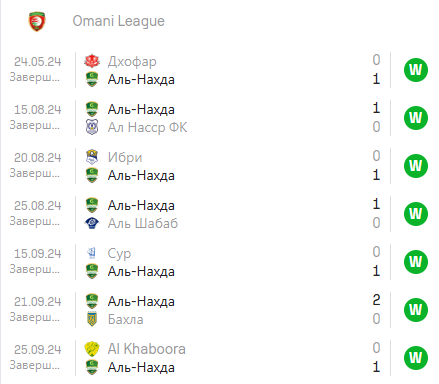The width and height of the screenshot is (439, 384).
Task: Click the Дхофар red club crest
Action: coord(92,61)
